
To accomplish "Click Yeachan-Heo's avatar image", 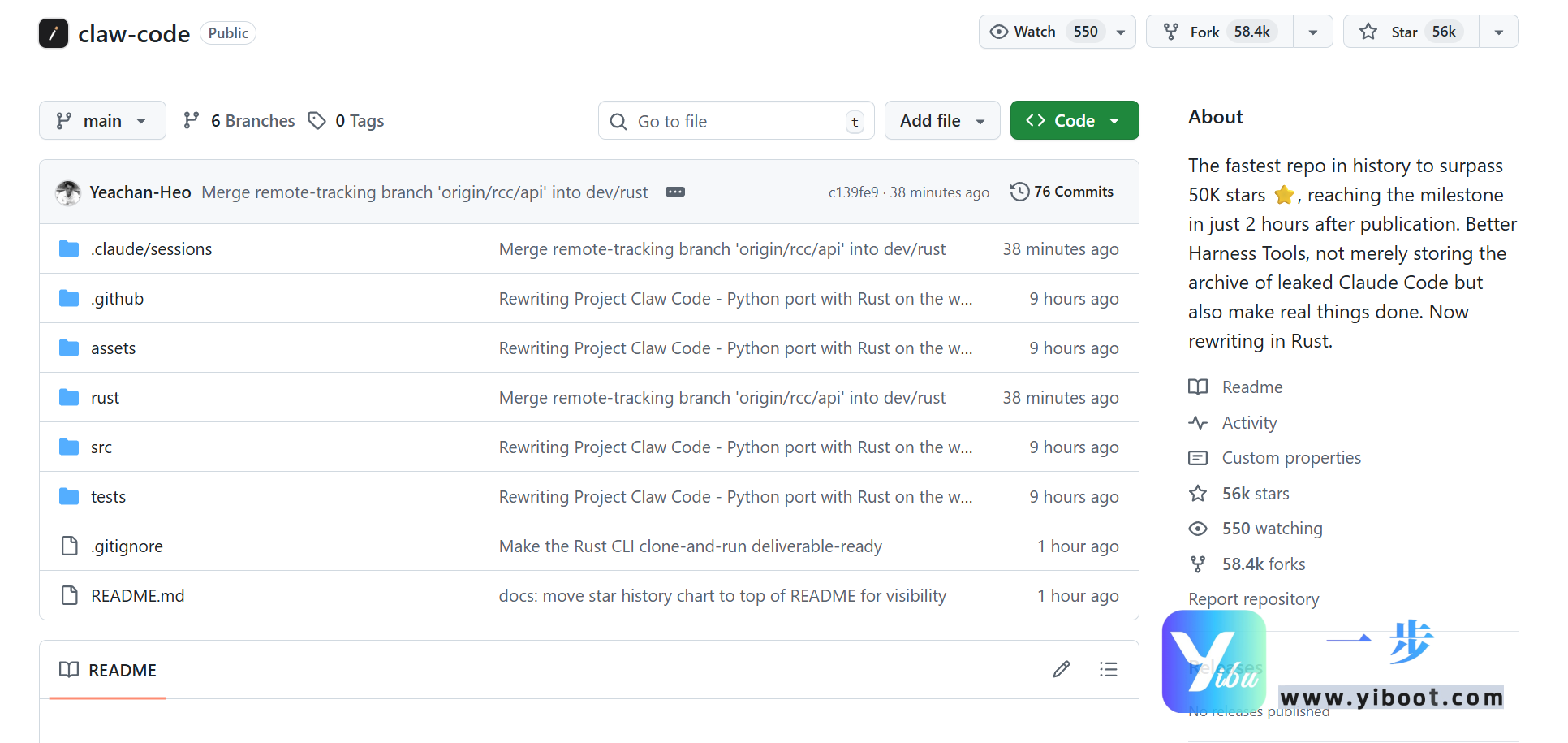I will (x=68, y=192).
